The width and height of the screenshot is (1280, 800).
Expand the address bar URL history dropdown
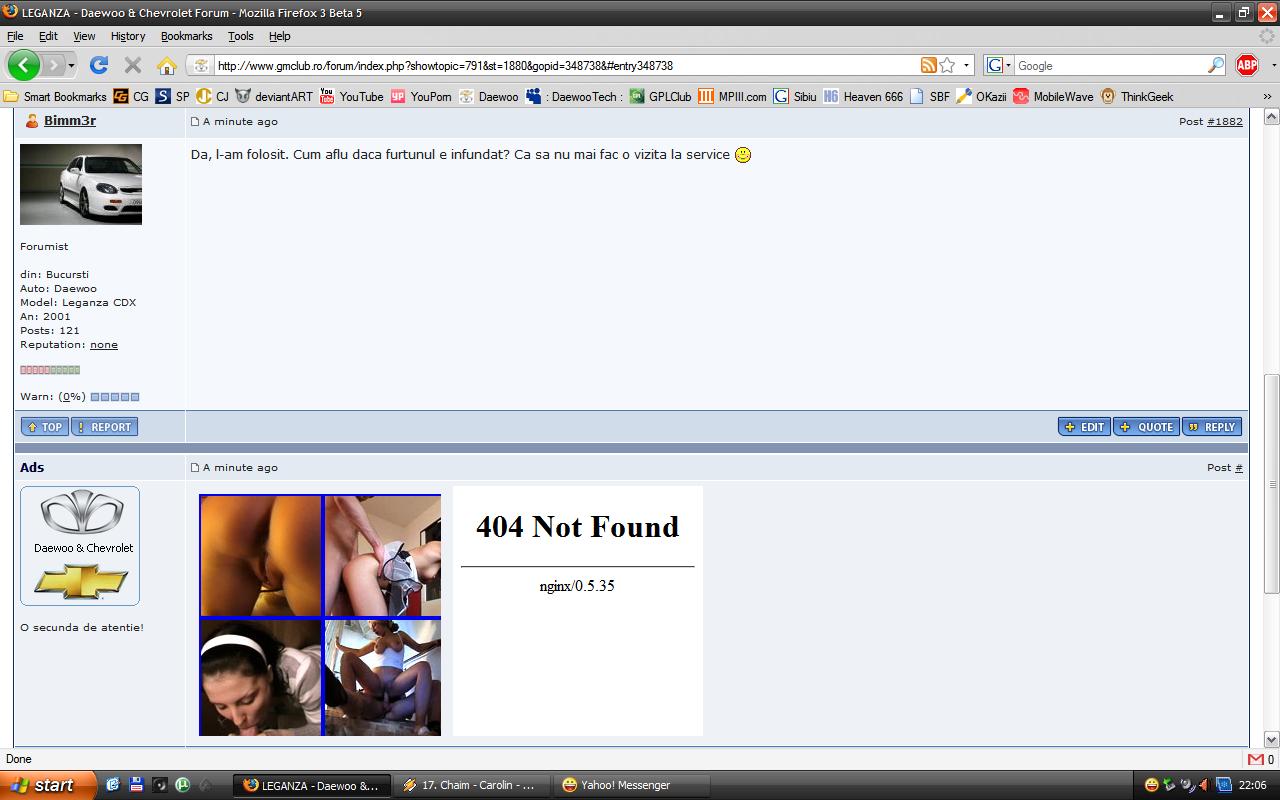(x=967, y=65)
